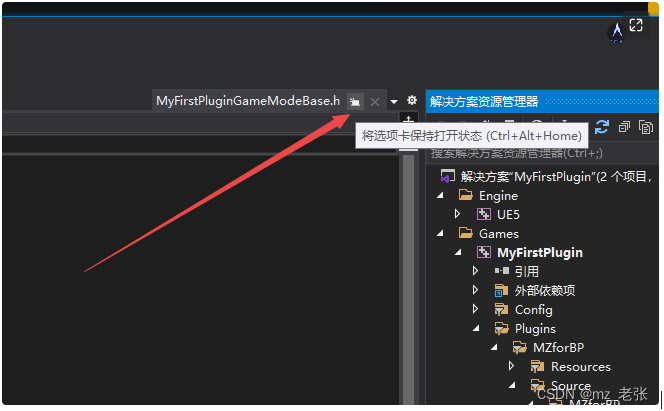Click the Solution Explorer search box
664x411 pixels.
[542, 153]
